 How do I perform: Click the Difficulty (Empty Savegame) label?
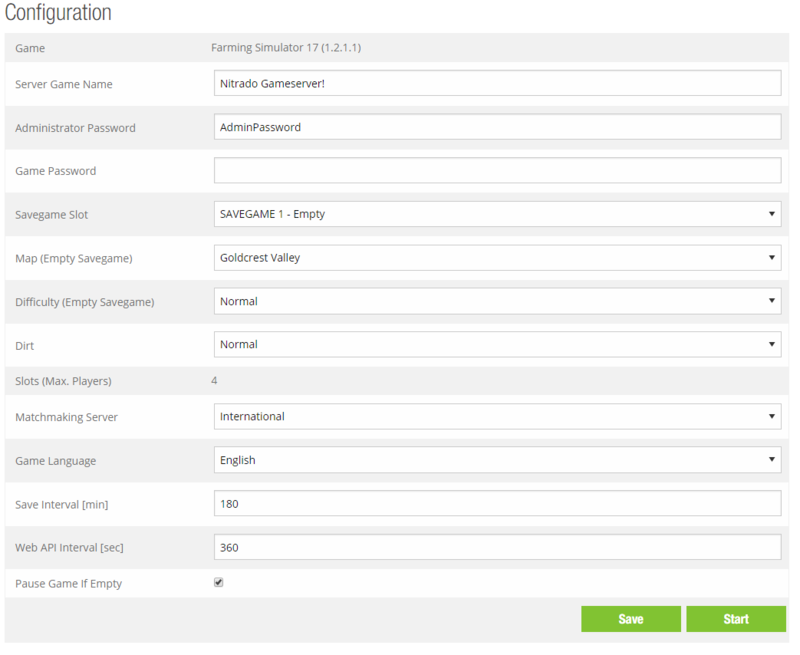(x=85, y=303)
